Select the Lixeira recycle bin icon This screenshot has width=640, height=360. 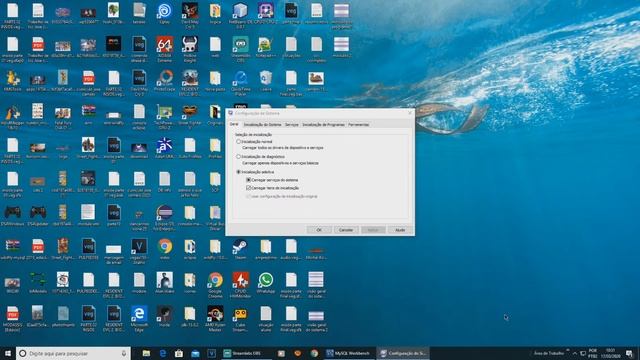click(265, 81)
